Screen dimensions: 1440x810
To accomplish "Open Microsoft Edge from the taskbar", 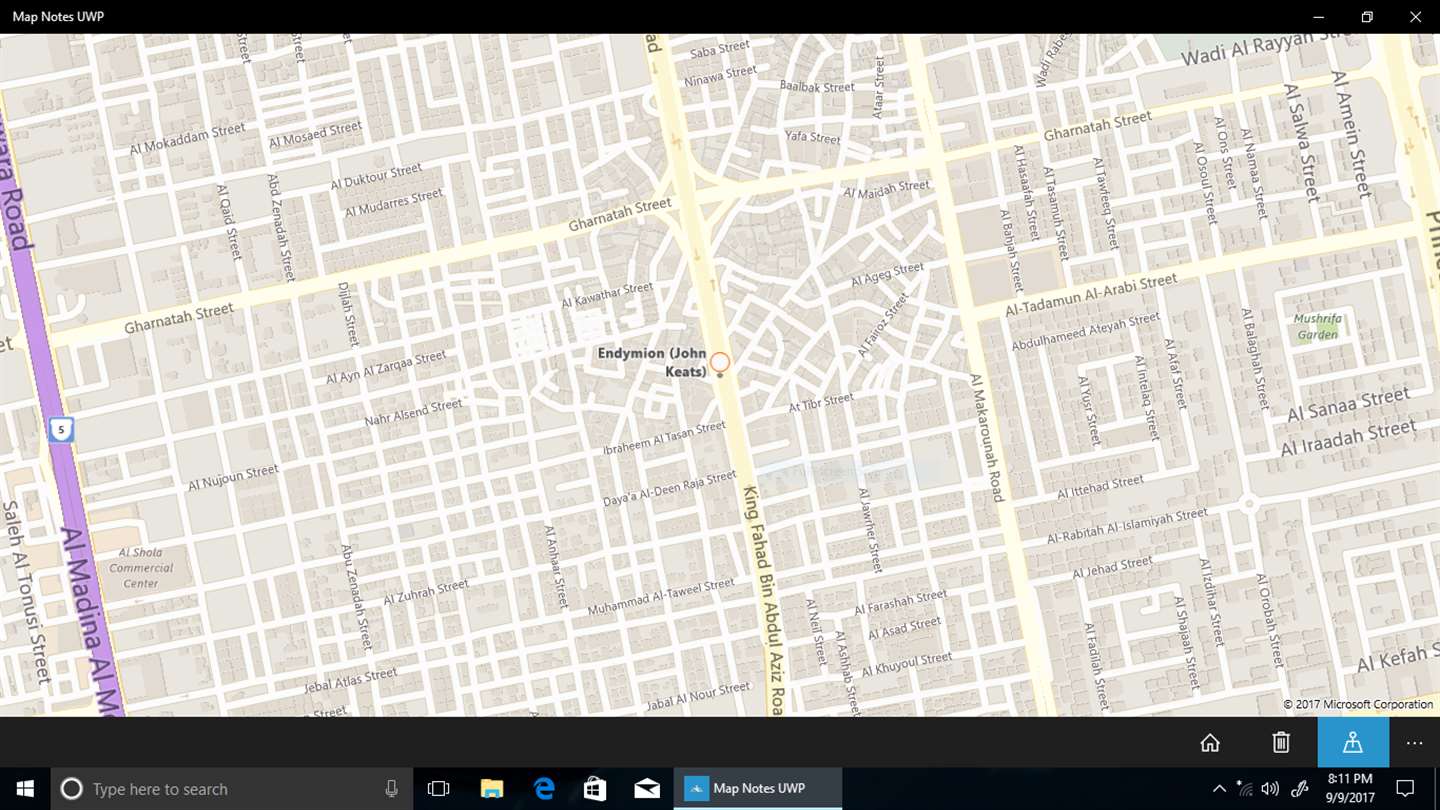I will pyautogui.click(x=543, y=789).
